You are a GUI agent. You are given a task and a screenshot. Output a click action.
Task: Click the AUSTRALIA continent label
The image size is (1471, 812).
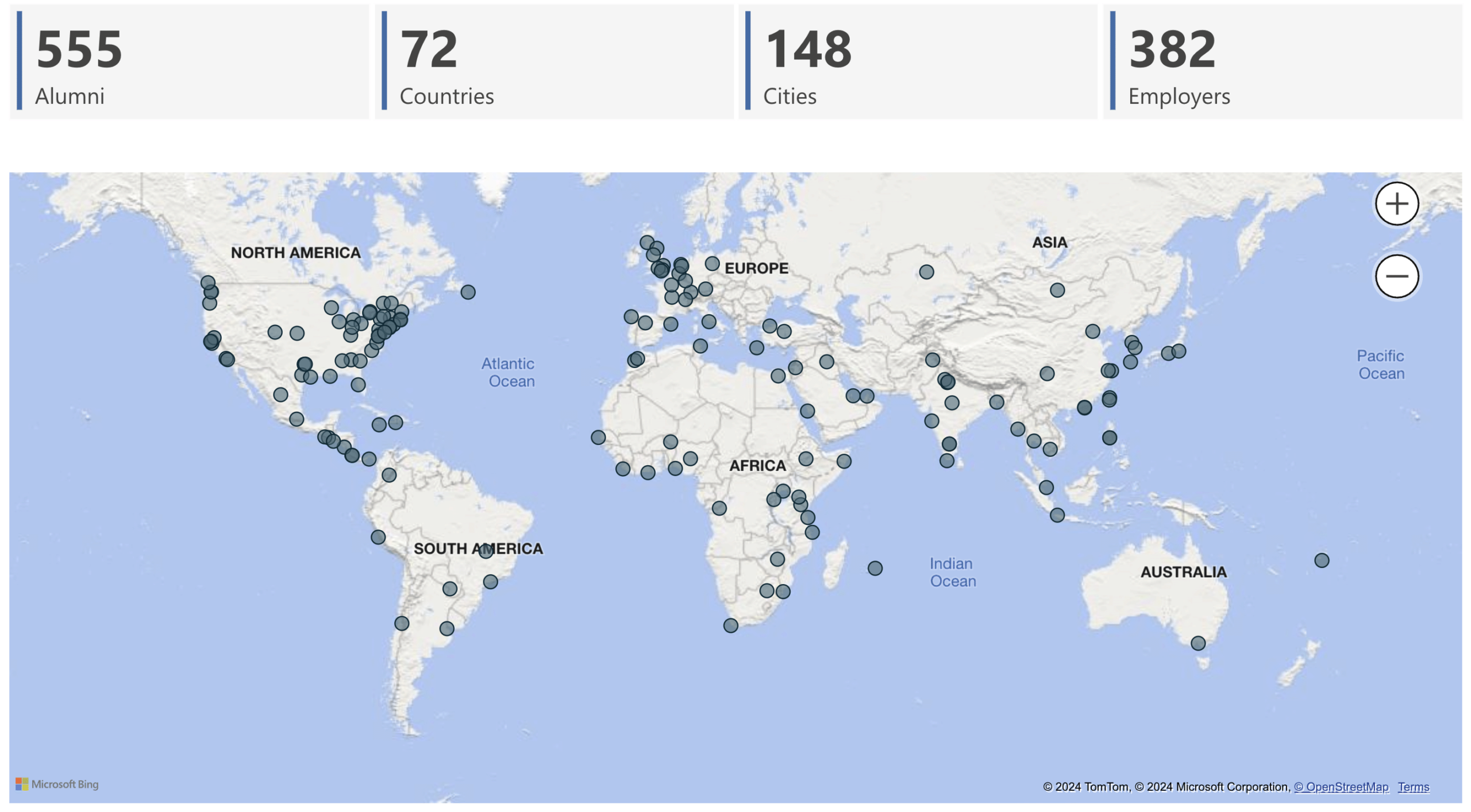1183,572
